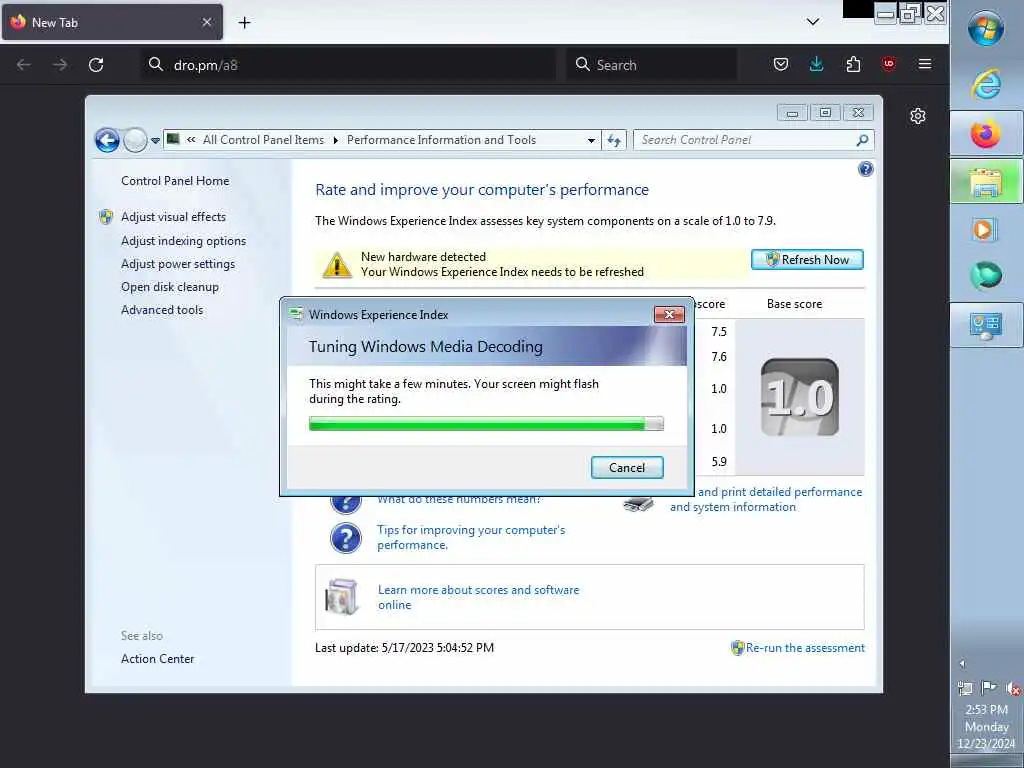Click Control Panel forward navigation button
This screenshot has height=768, width=1024.
coord(135,140)
